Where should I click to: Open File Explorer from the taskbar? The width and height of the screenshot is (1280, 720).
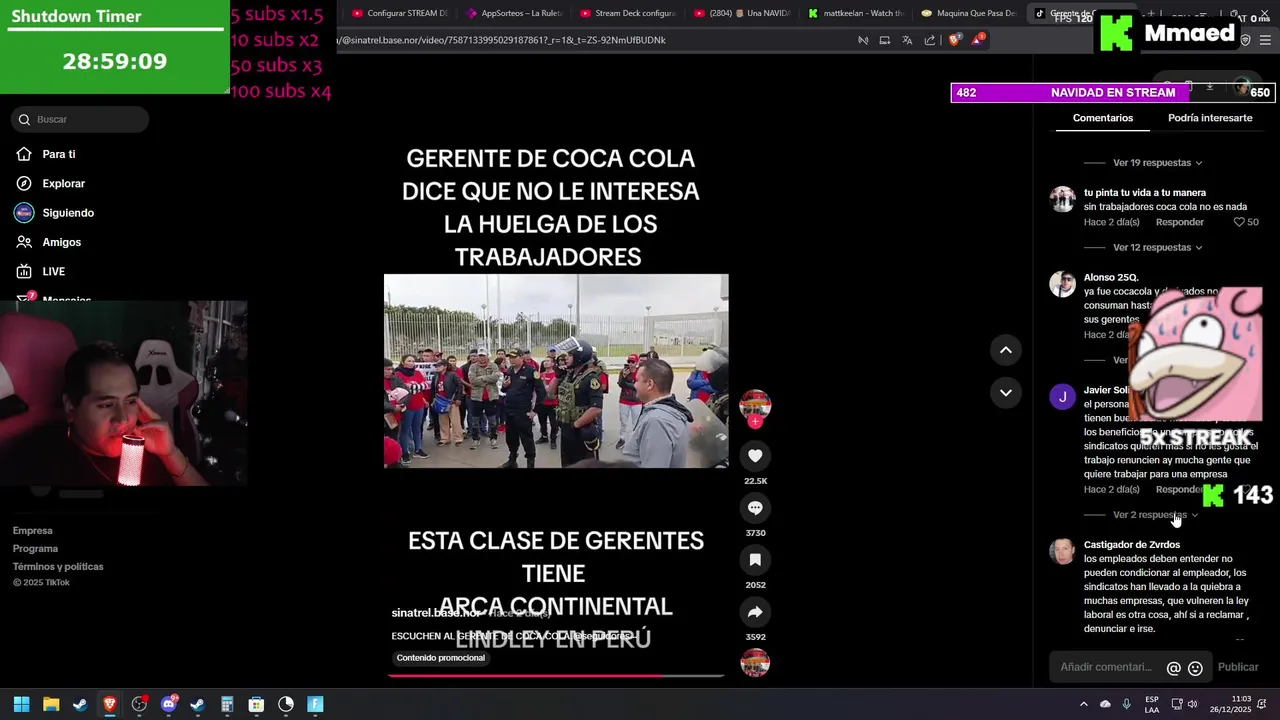pyautogui.click(x=51, y=704)
